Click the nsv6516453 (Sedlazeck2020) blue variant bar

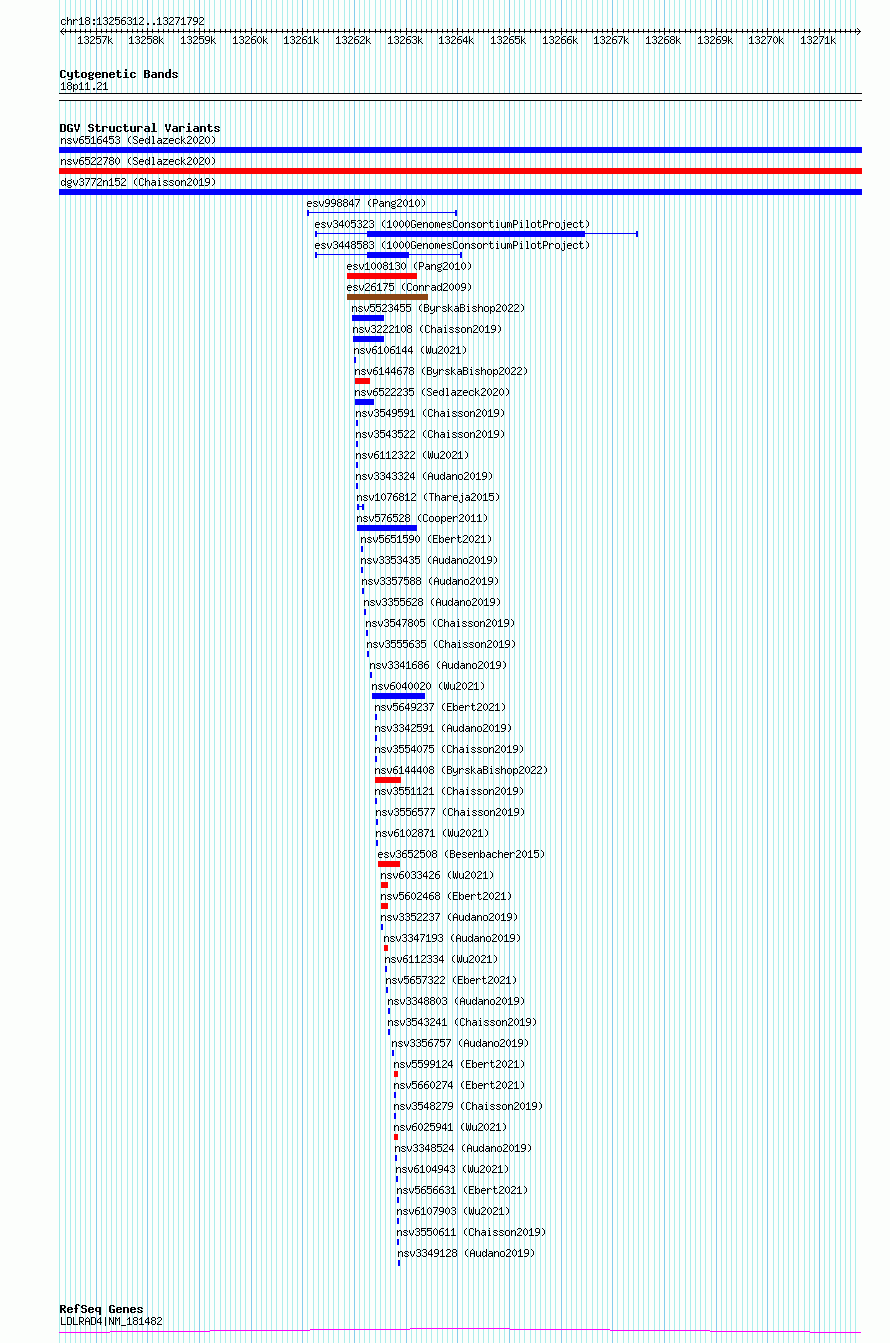coord(460,150)
